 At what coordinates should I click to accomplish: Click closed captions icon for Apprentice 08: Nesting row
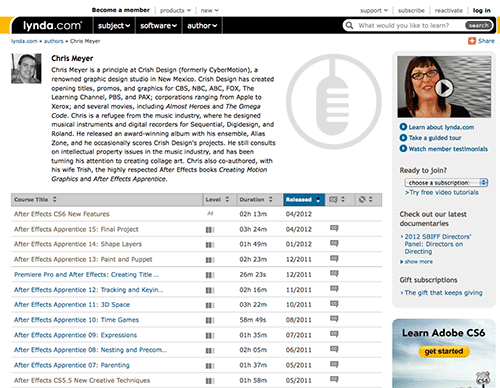pos(334,349)
